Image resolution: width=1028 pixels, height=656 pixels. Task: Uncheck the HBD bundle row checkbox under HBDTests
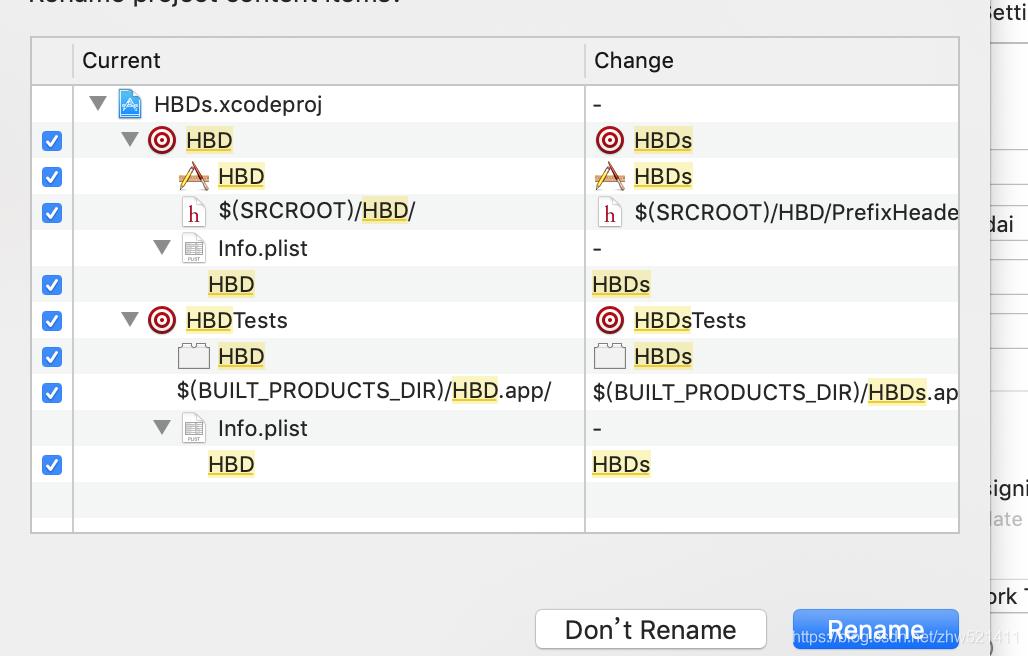click(x=52, y=357)
